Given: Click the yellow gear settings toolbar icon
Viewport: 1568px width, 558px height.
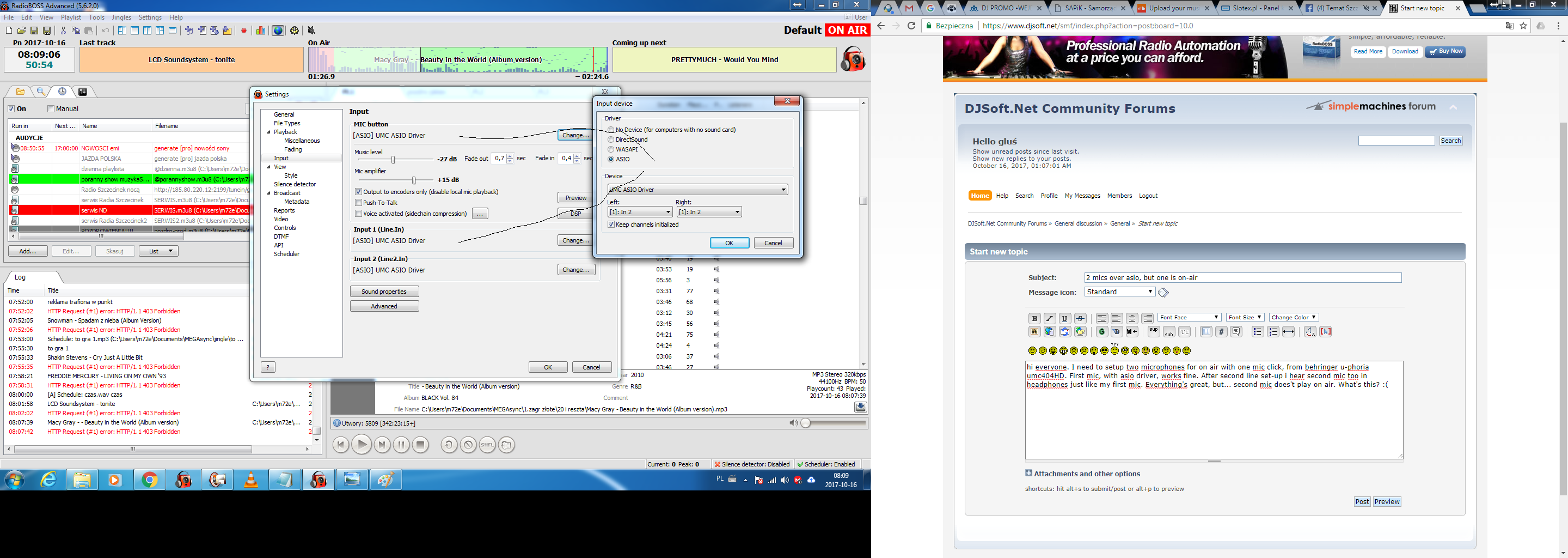Looking at the screenshot, I should click(x=295, y=31).
